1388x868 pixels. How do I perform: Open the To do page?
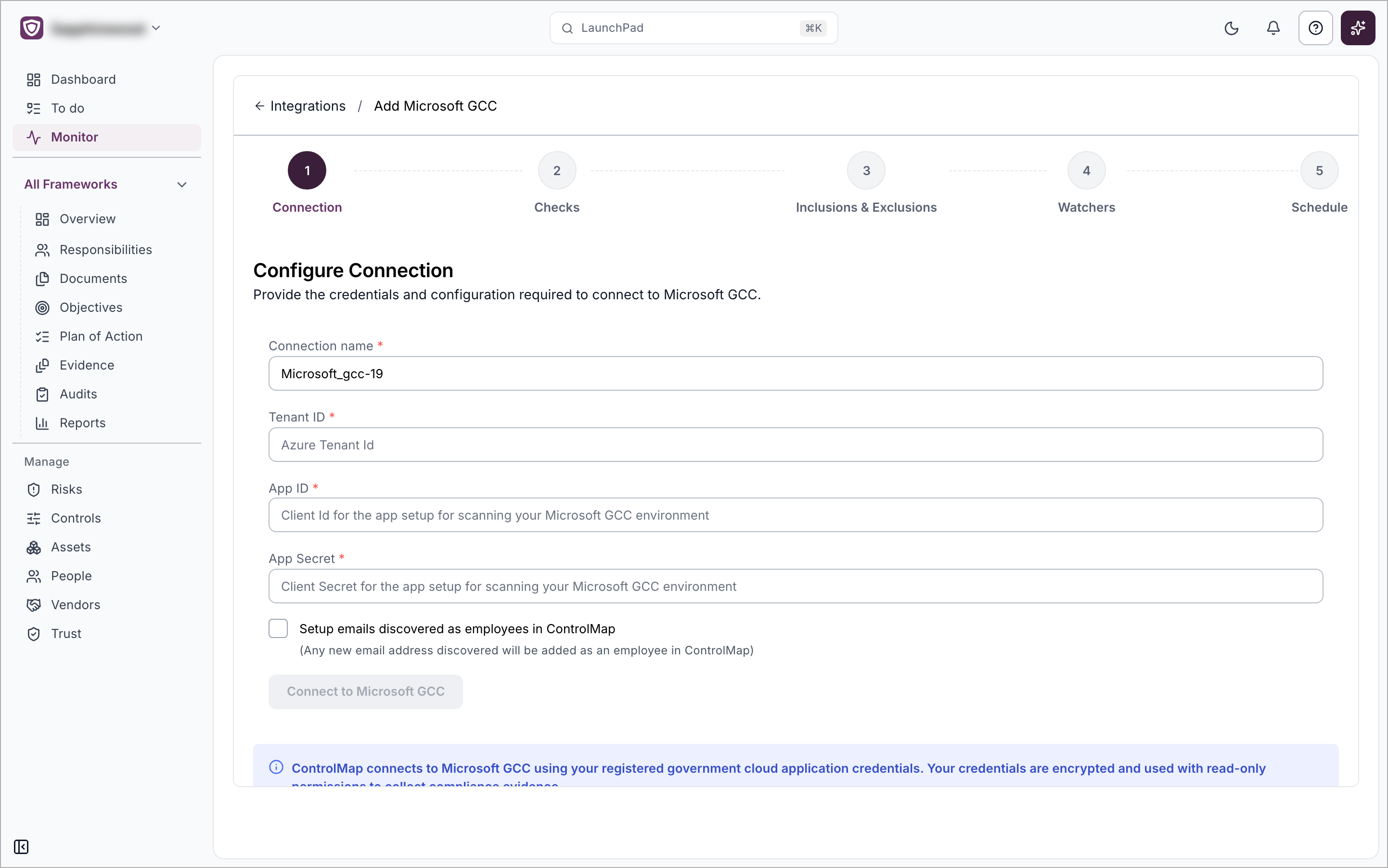click(107, 109)
